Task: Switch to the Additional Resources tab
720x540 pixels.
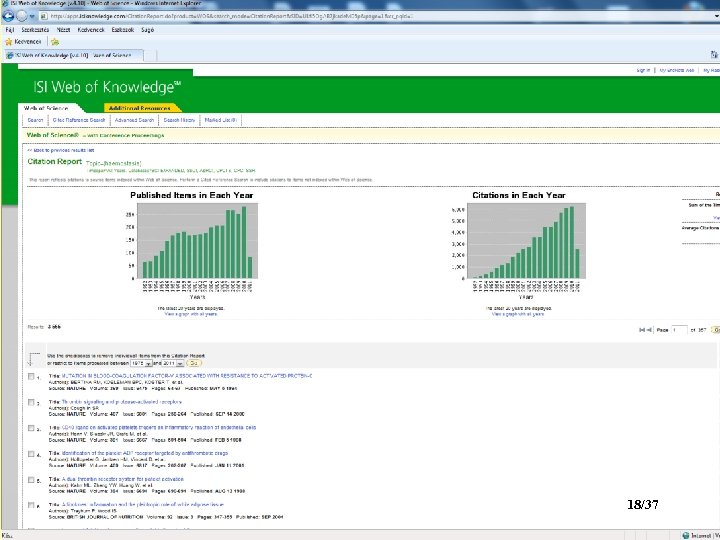Action: tap(140, 108)
